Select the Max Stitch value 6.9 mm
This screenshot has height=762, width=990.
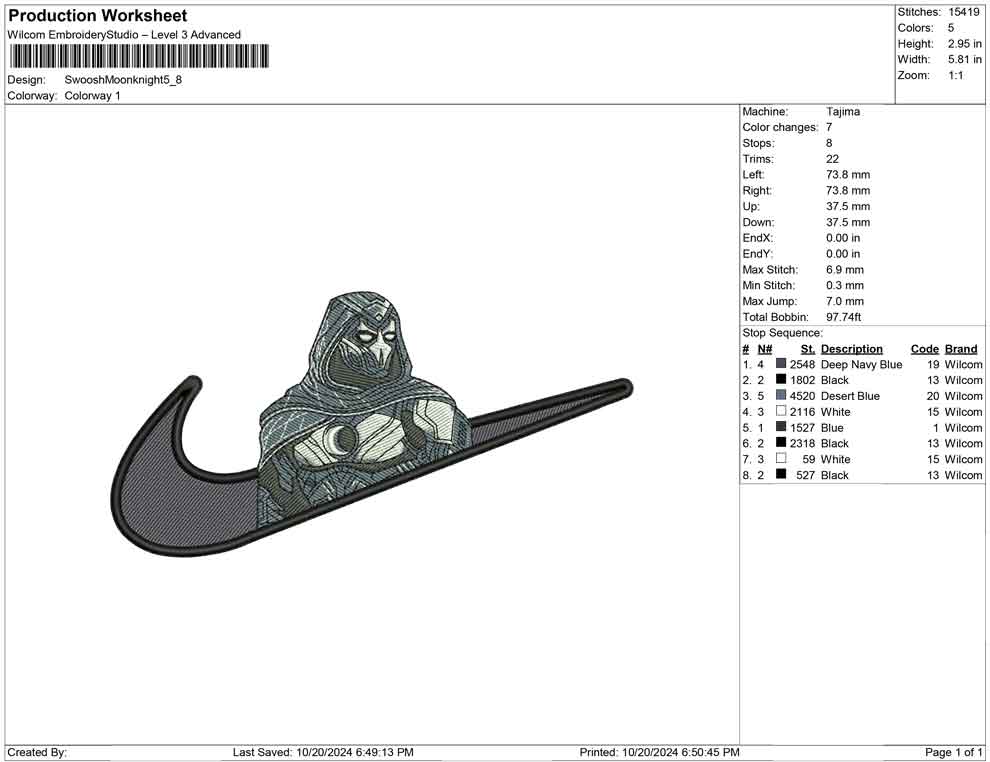845,269
